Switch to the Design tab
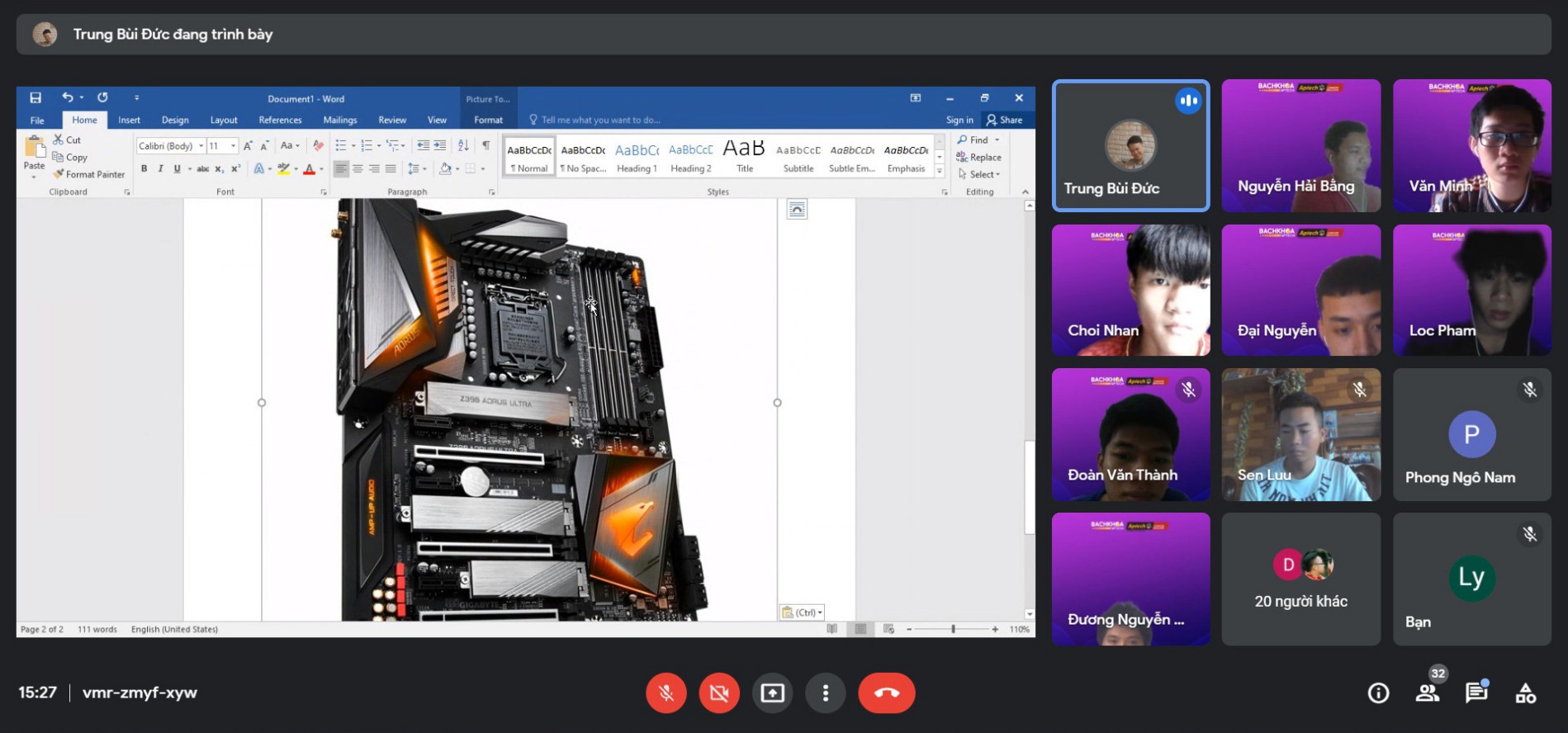 (x=175, y=121)
